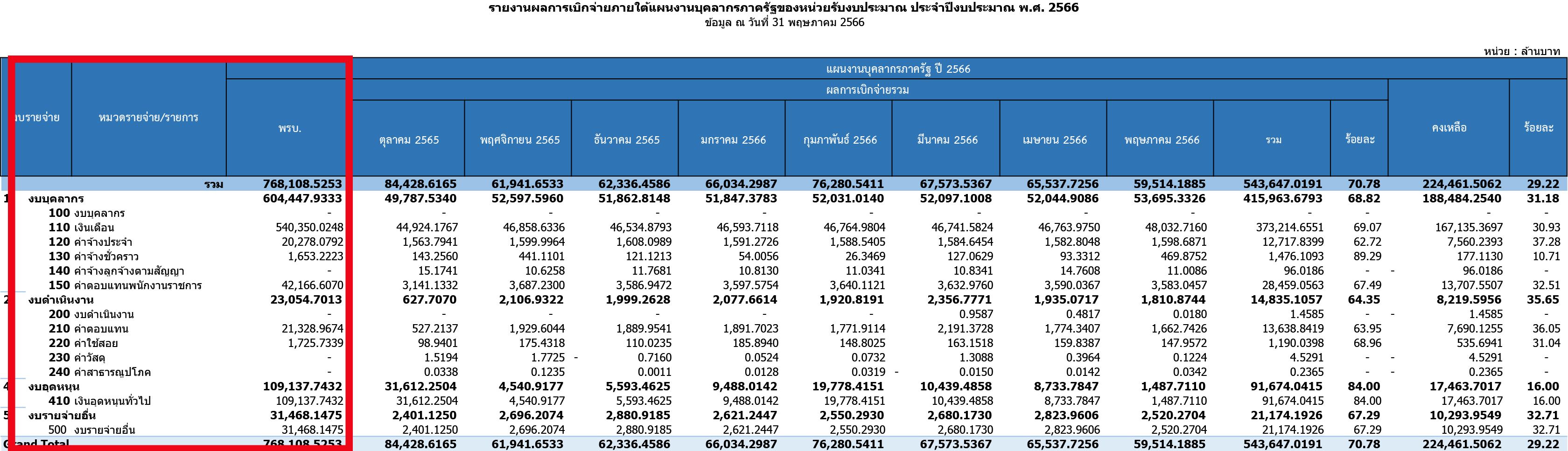The height and width of the screenshot is (451, 1568).
Task: Click the cell with value 540,350.0248
Action: point(309,228)
